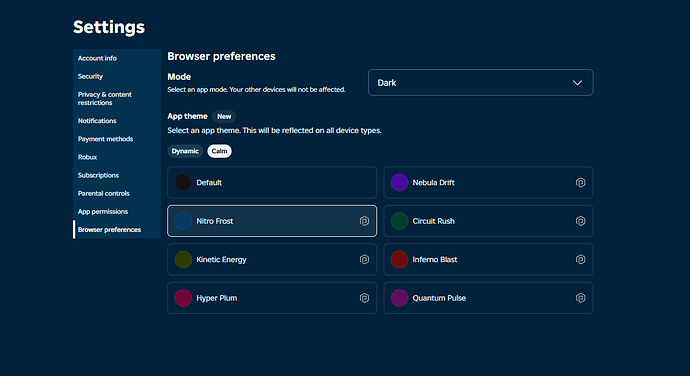Click the Mode label text
Viewport: 690px width, 376px height.
tap(179, 77)
